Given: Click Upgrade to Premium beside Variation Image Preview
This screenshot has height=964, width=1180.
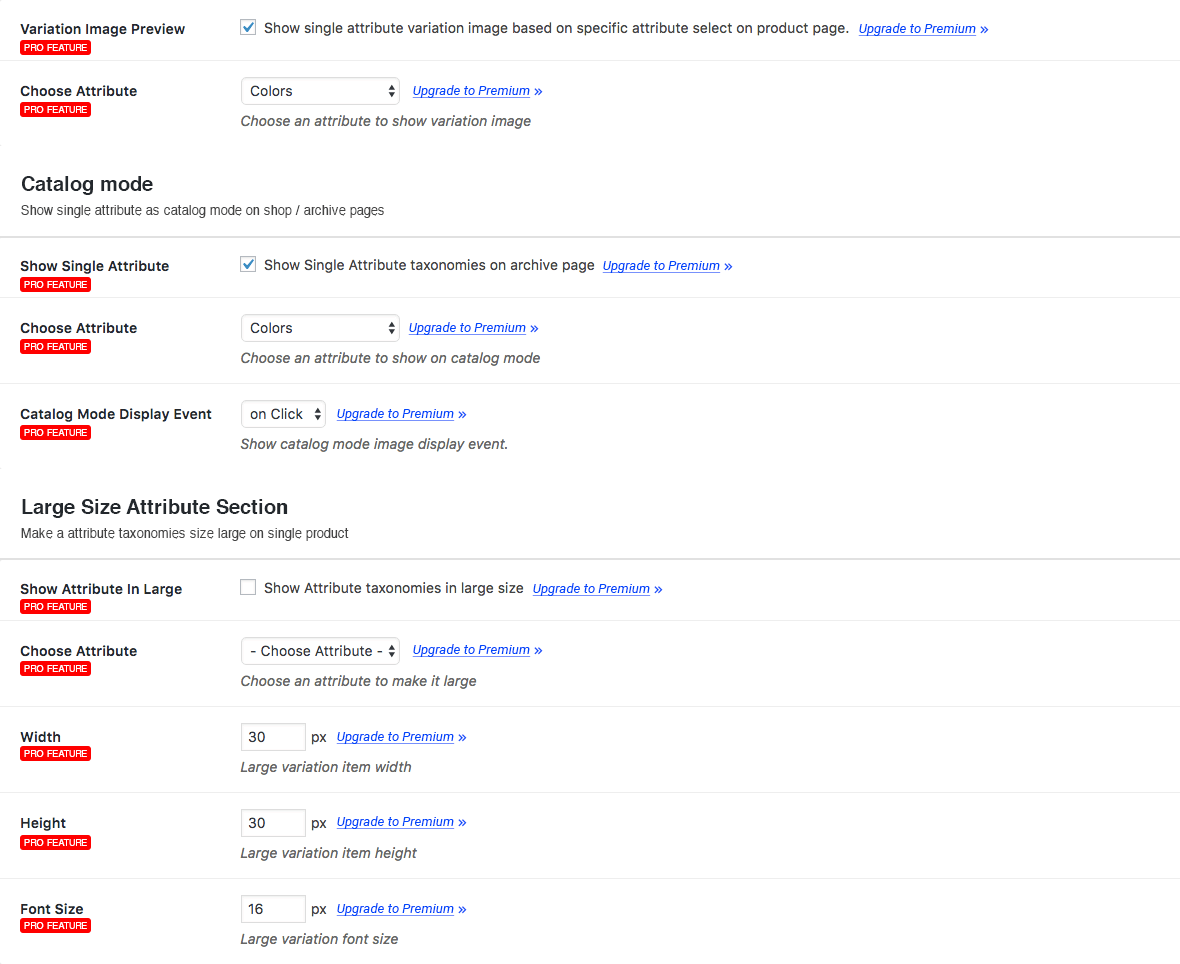Looking at the screenshot, I should (917, 29).
